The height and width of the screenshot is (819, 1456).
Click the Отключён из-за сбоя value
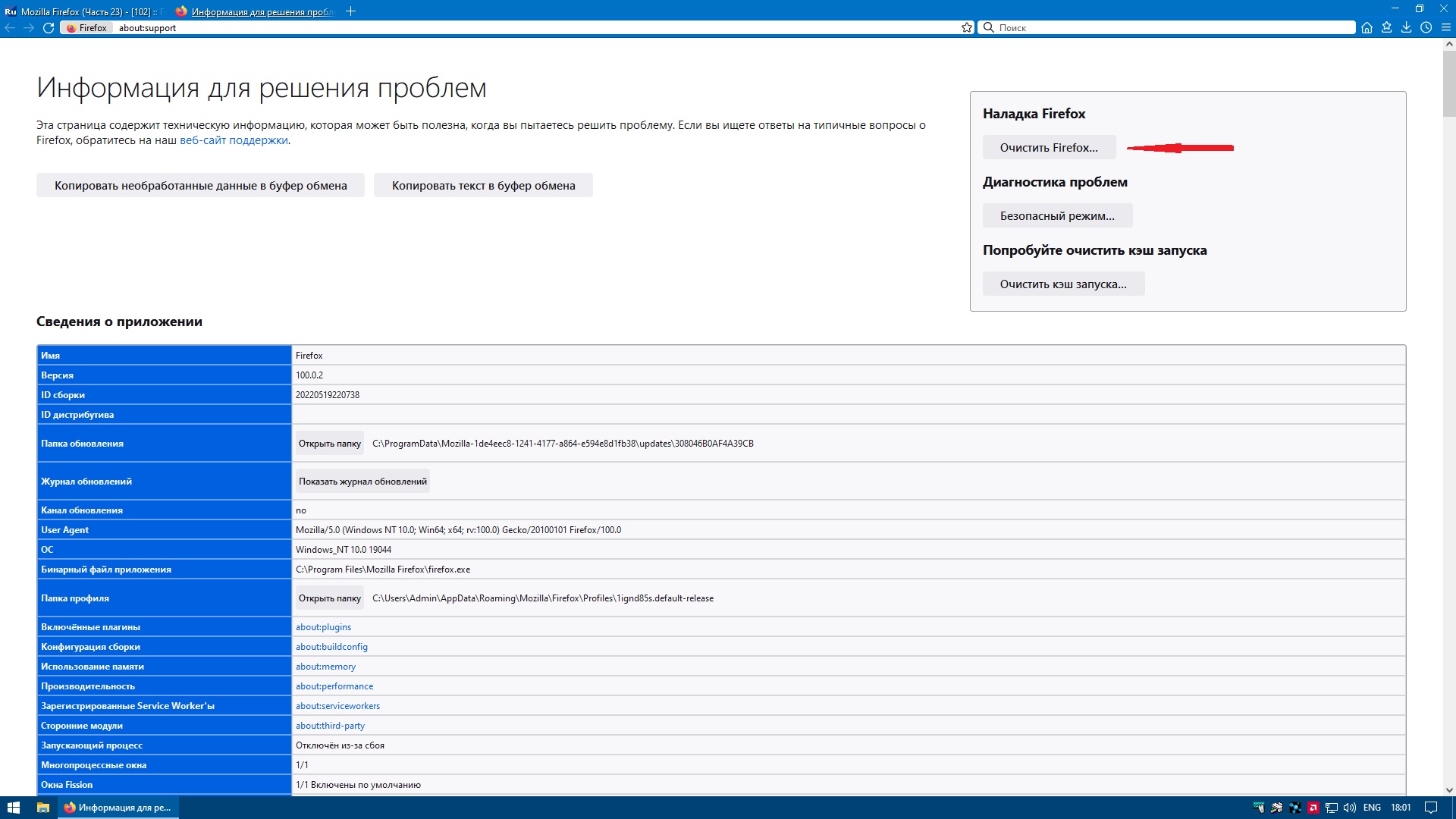click(x=340, y=745)
